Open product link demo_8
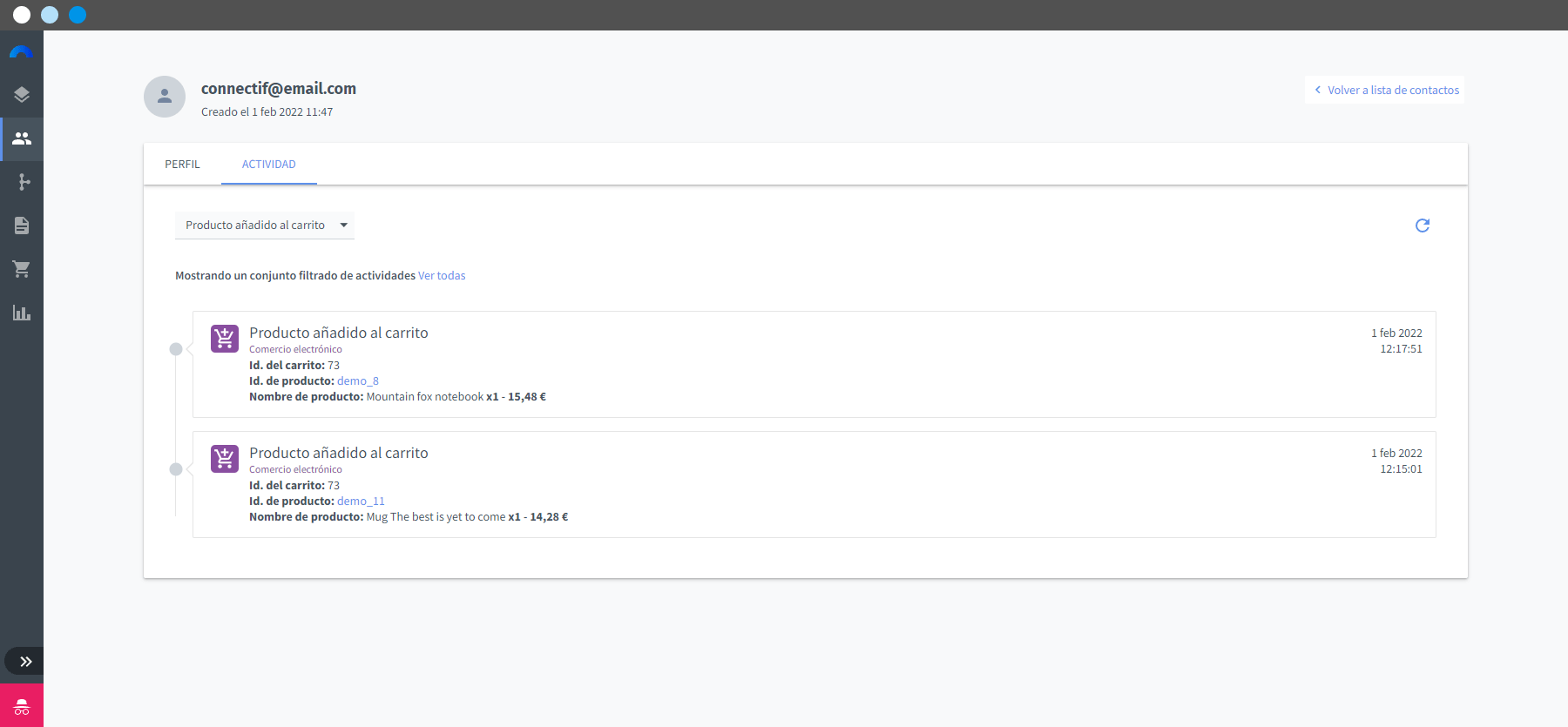1568x727 pixels. click(358, 380)
